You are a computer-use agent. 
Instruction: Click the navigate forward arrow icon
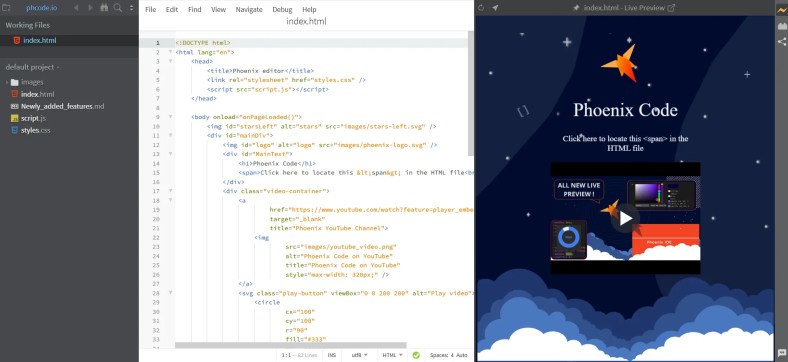[x=90, y=8]
